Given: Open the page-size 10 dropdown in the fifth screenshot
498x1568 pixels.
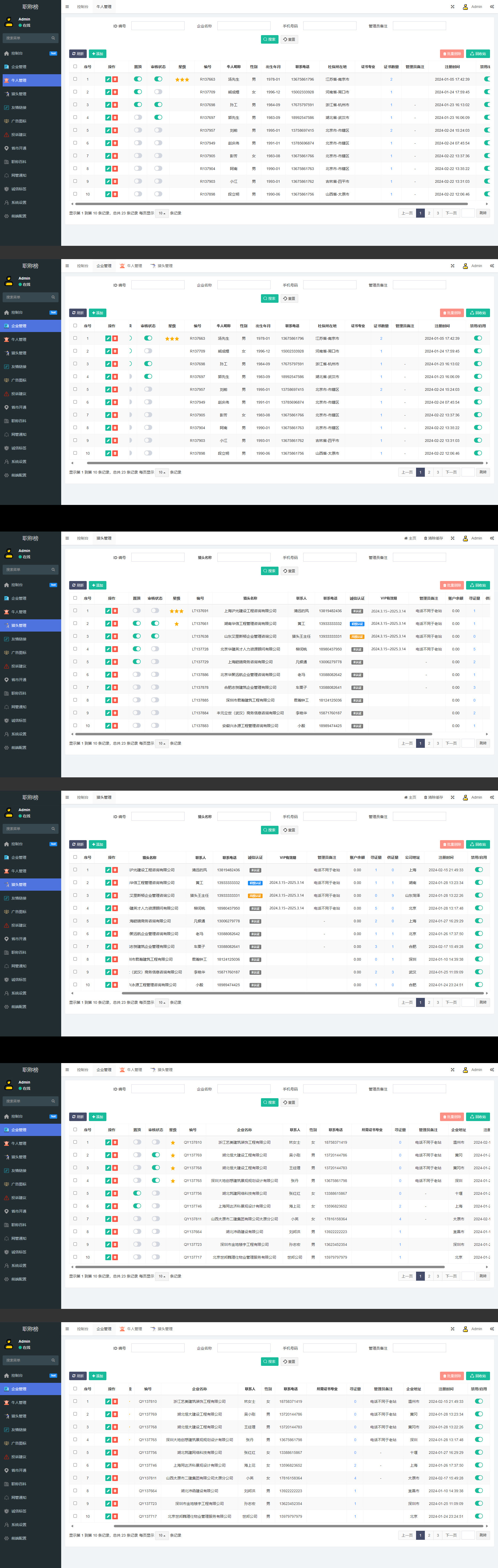Looking at the screenshot, I should click(162, 1276).
